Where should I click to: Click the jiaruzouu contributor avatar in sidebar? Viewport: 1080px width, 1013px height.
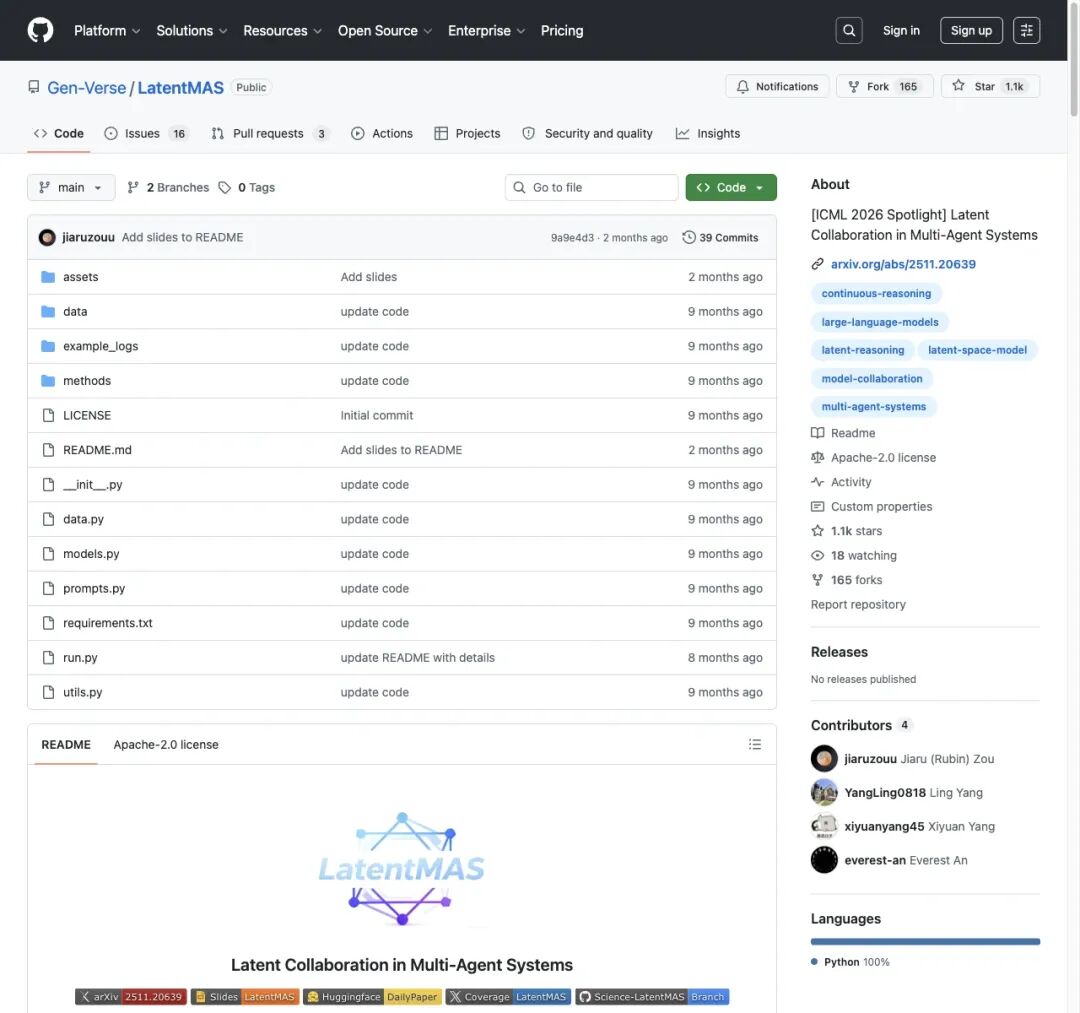point(824,758)
